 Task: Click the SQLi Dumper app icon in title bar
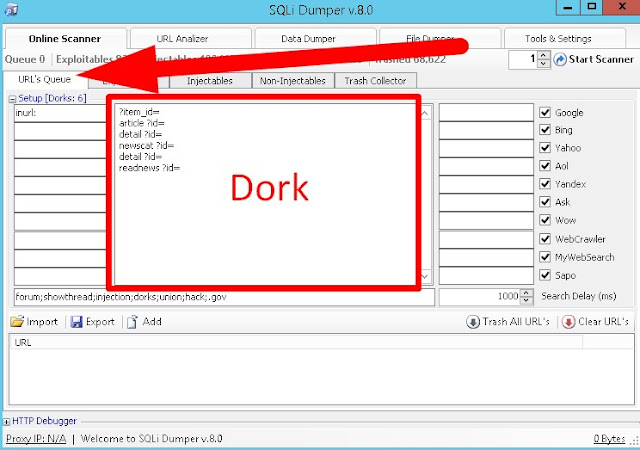click(x=11, y=9)
